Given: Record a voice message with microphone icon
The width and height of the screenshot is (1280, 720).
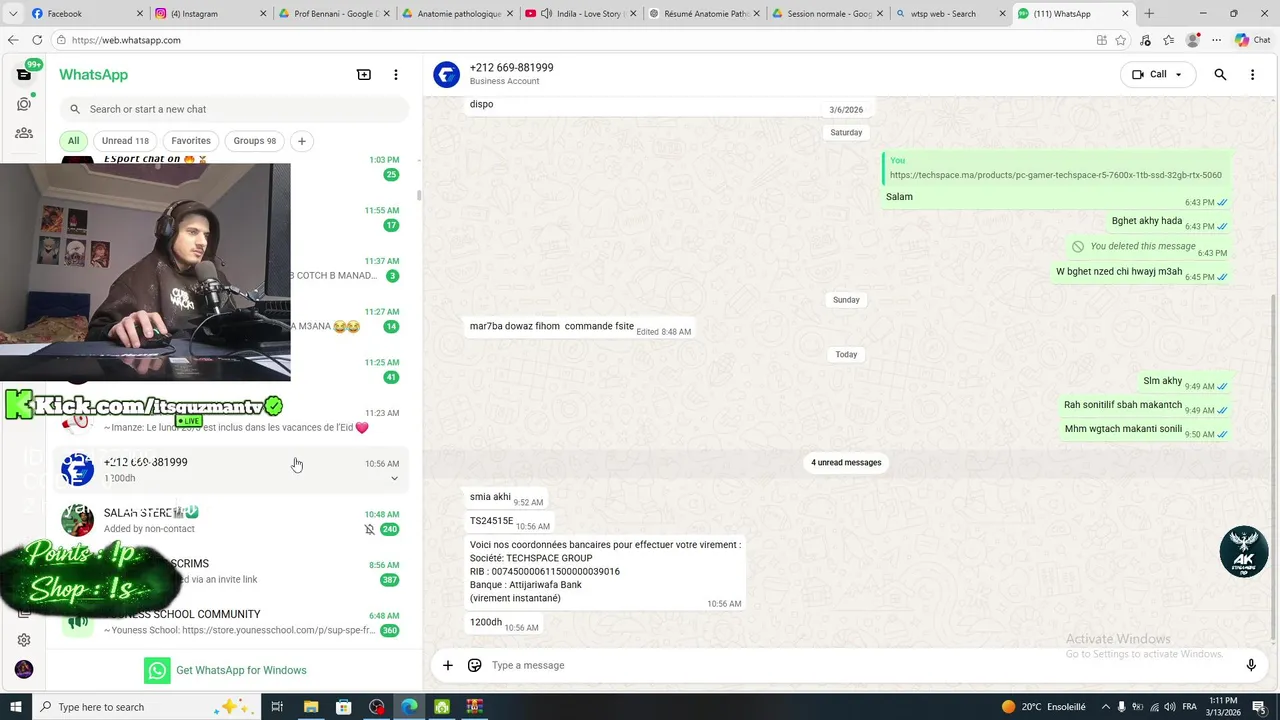Looking at the screenshot, I should coord(1251,665).
